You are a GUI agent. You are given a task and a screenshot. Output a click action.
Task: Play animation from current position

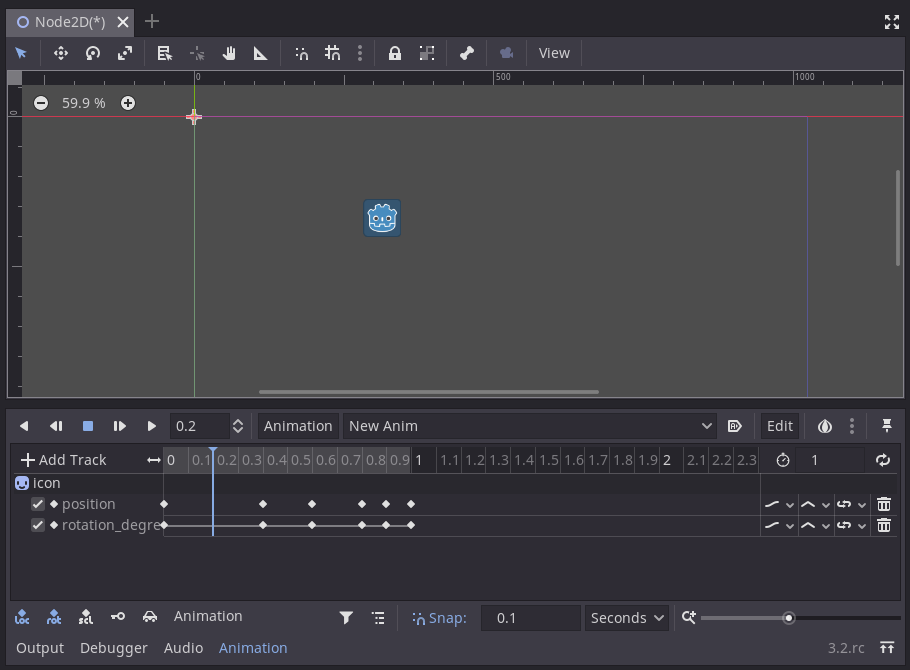coord(120,426)
